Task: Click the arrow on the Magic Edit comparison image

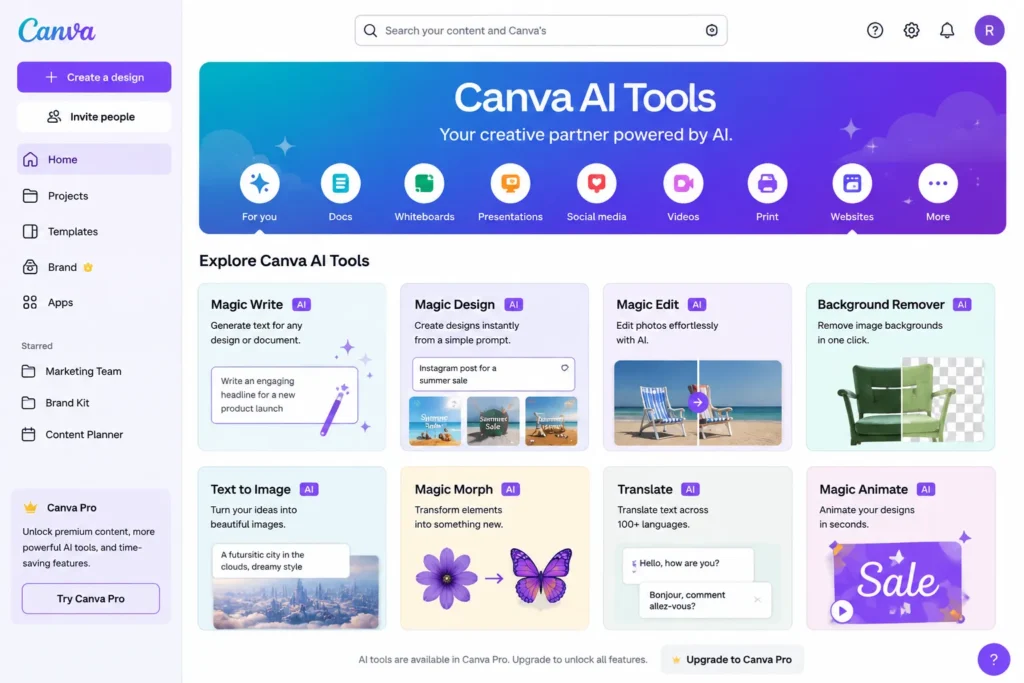Action: 697,402
